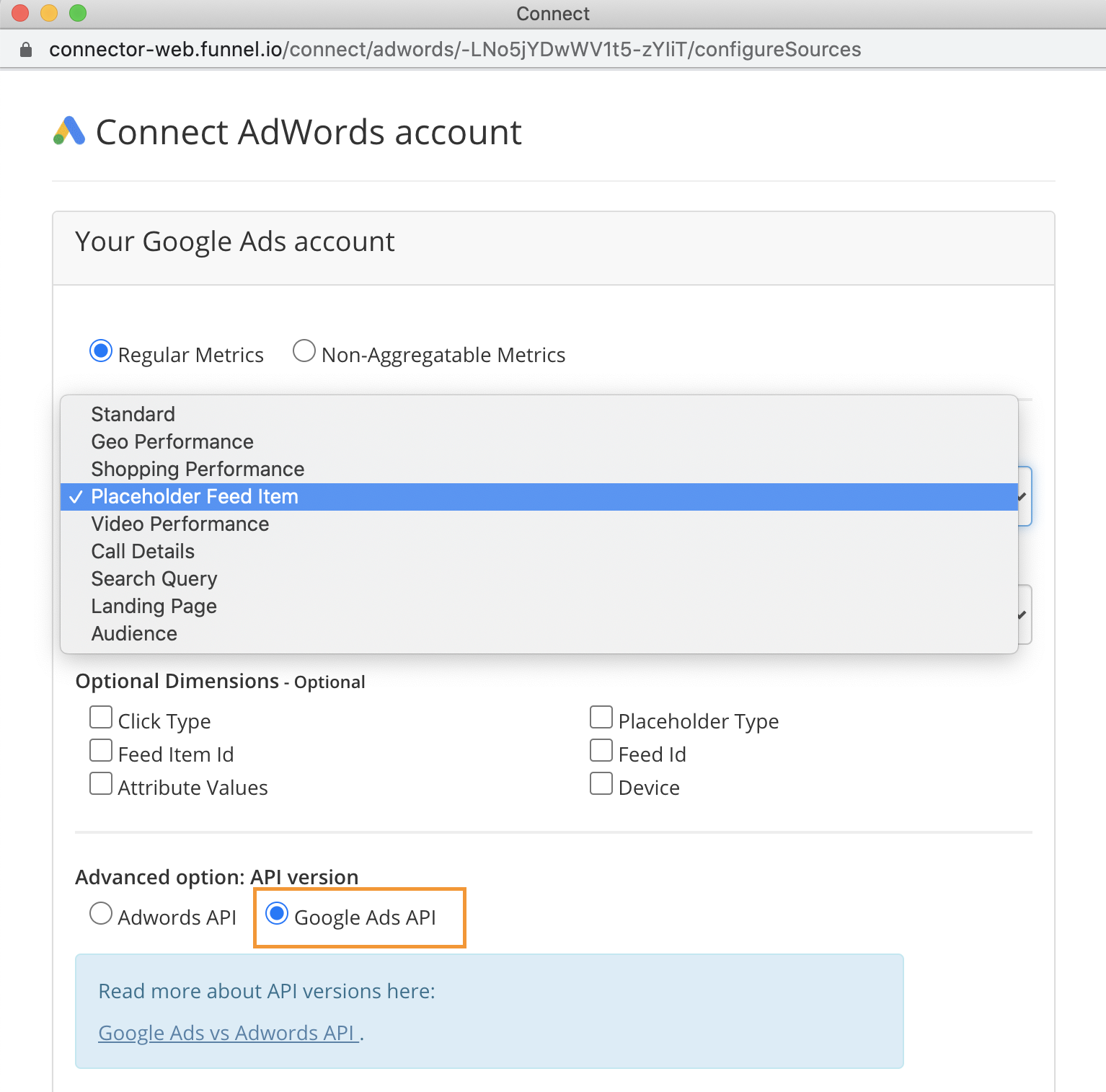Image resolution: width=1106 pixels, height=1092 pixels.
Task: Switch to the Adwords API radio option
Action: (101, 914)
